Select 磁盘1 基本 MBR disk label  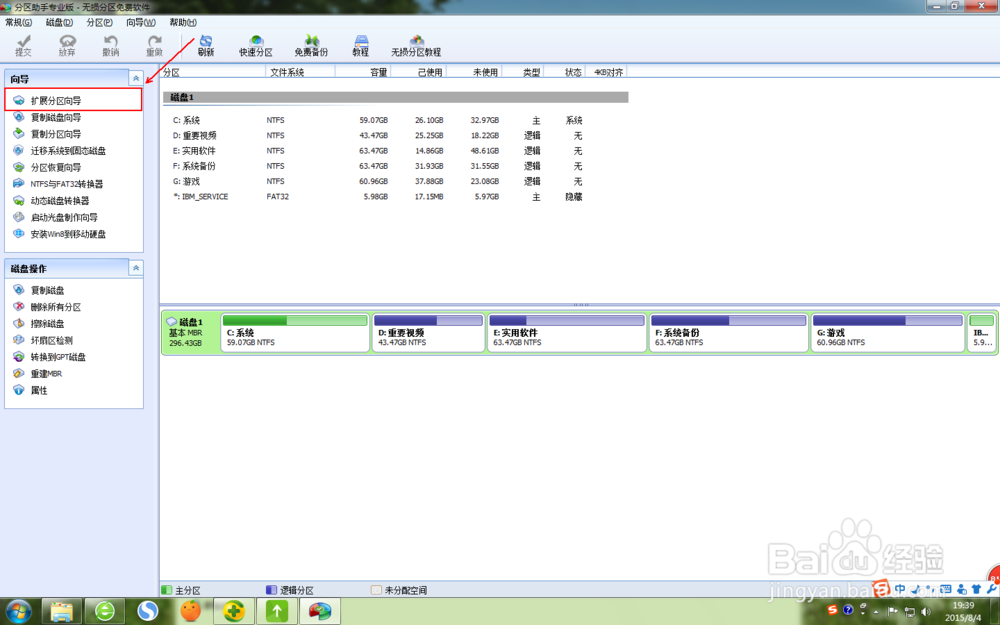[x=190, y=332]
